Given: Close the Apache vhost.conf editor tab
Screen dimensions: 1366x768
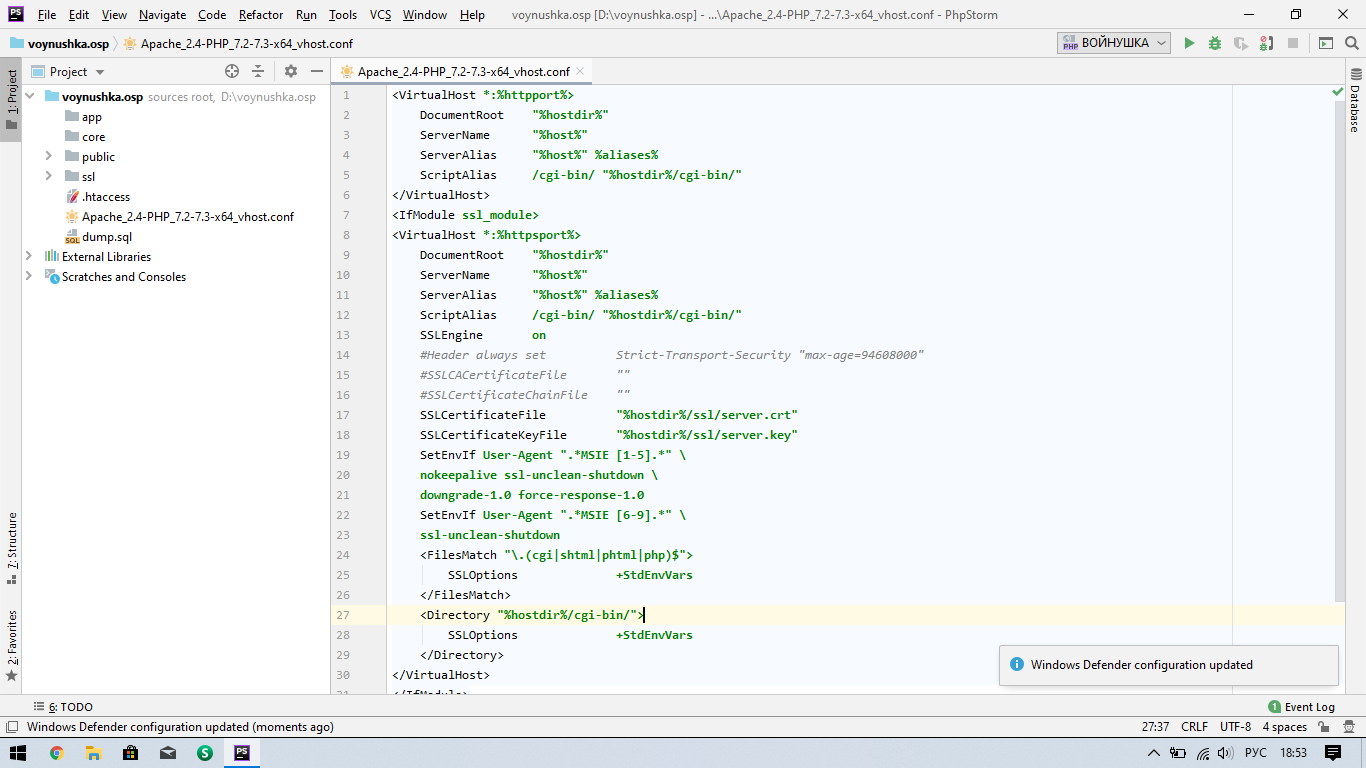Looking at the screenshot, I should click(580, 72).
